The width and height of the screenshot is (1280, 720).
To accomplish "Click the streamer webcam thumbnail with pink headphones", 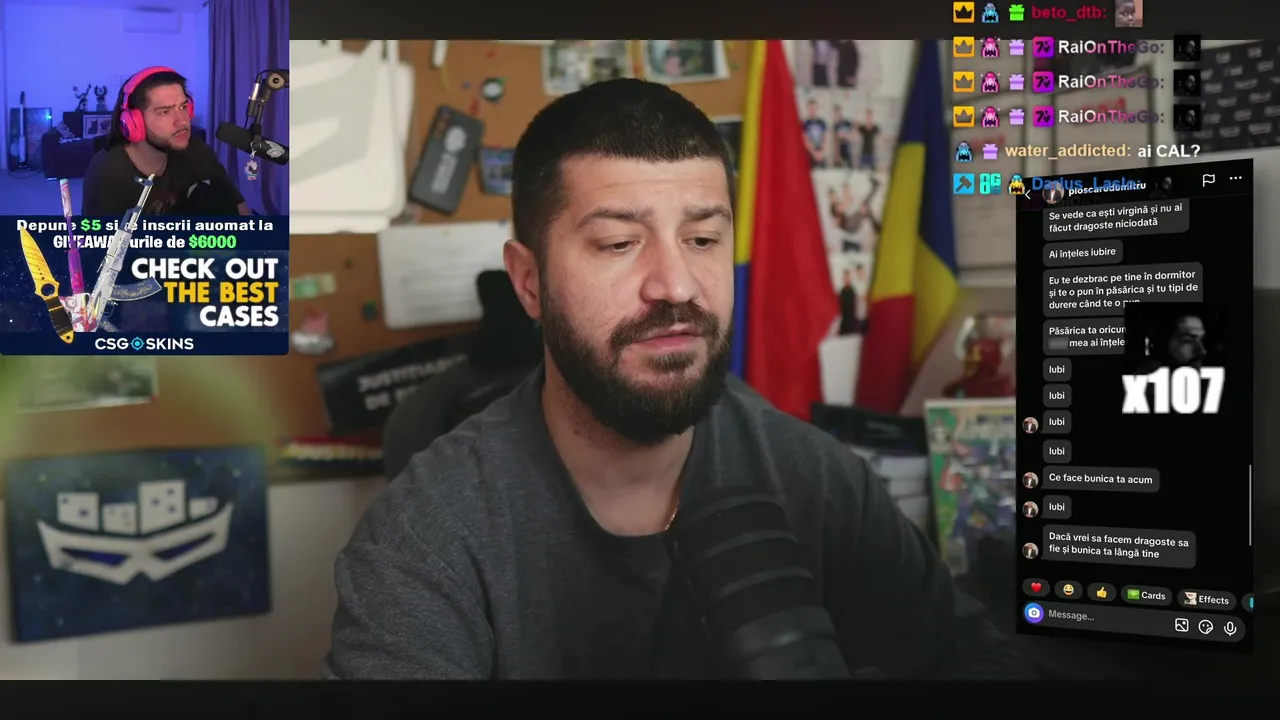I will [144, 108].
